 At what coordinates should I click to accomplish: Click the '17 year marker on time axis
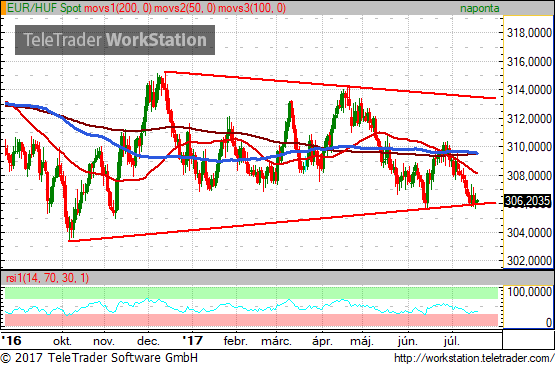[x=193, y=341]
